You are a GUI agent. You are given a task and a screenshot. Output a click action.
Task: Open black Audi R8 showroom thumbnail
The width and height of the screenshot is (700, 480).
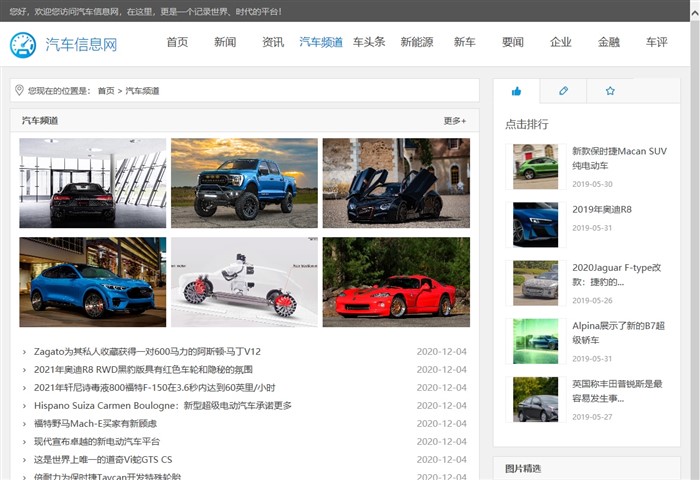[92, 183]
